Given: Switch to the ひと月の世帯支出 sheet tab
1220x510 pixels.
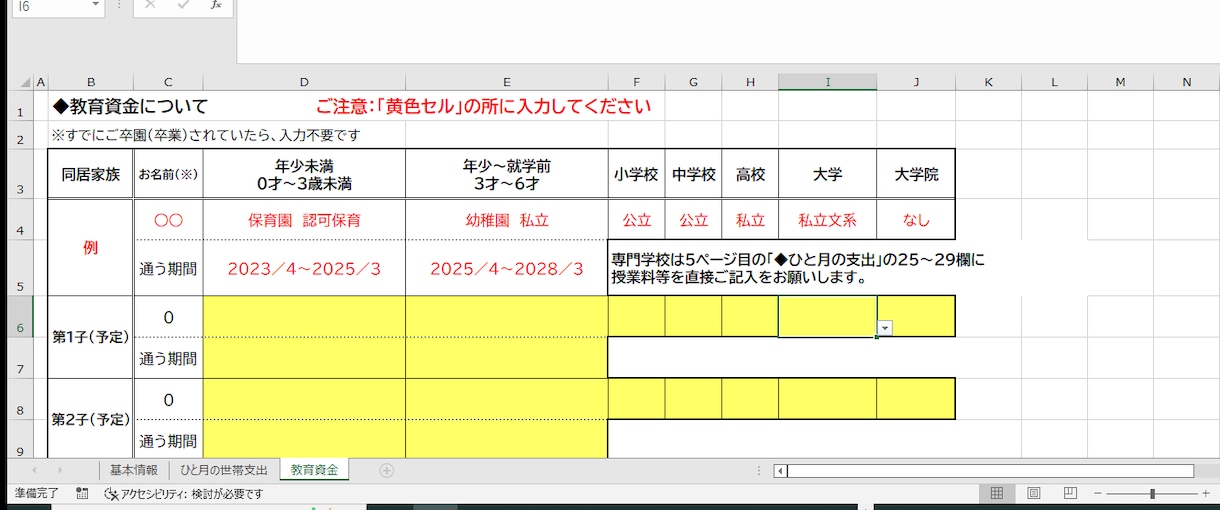Looking at the screenshot, I should [x=224, y=470].
